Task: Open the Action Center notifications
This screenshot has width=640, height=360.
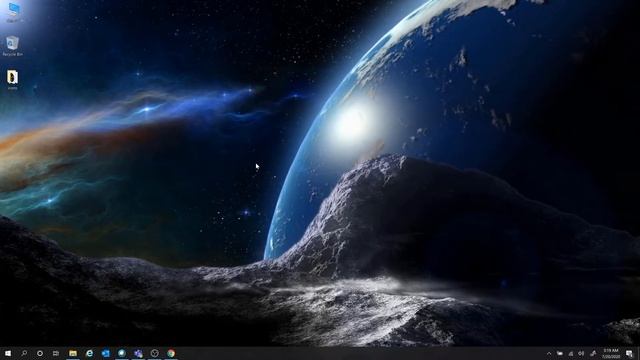Action: point(629,353)
